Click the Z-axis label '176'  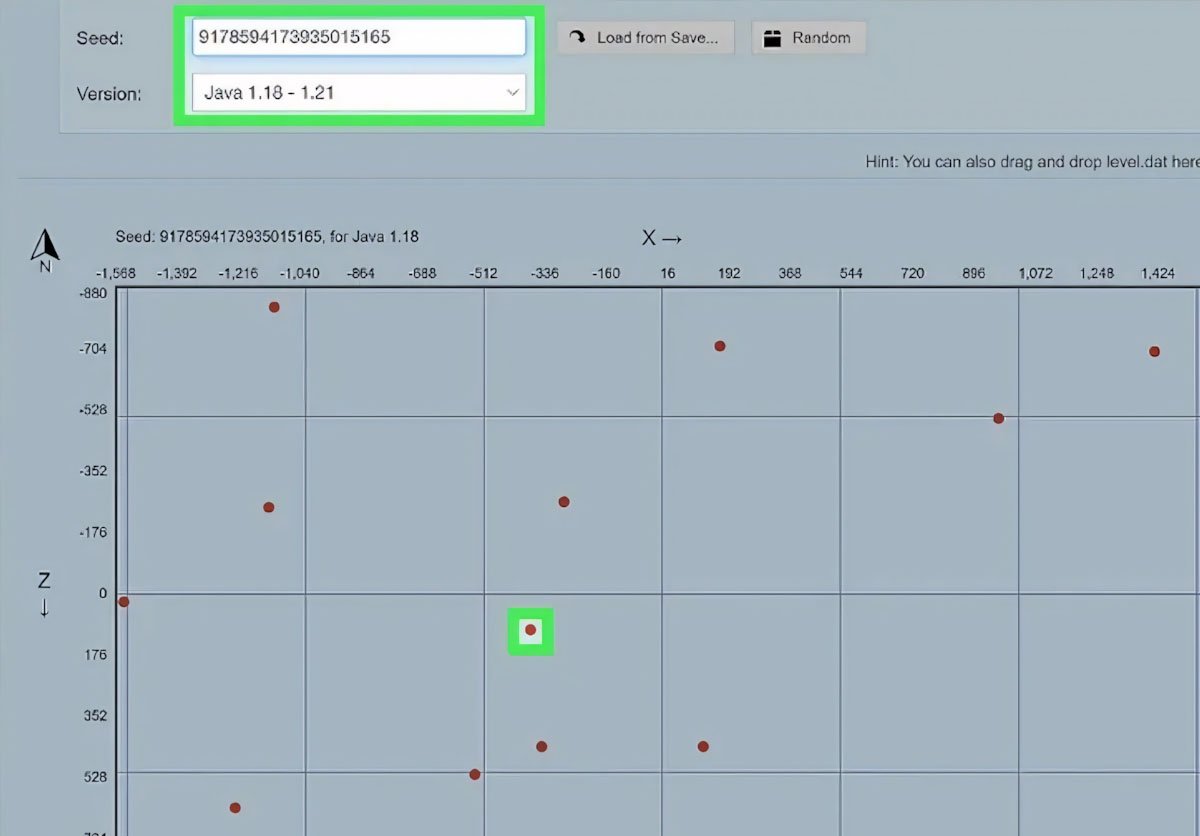pos(95,655)
